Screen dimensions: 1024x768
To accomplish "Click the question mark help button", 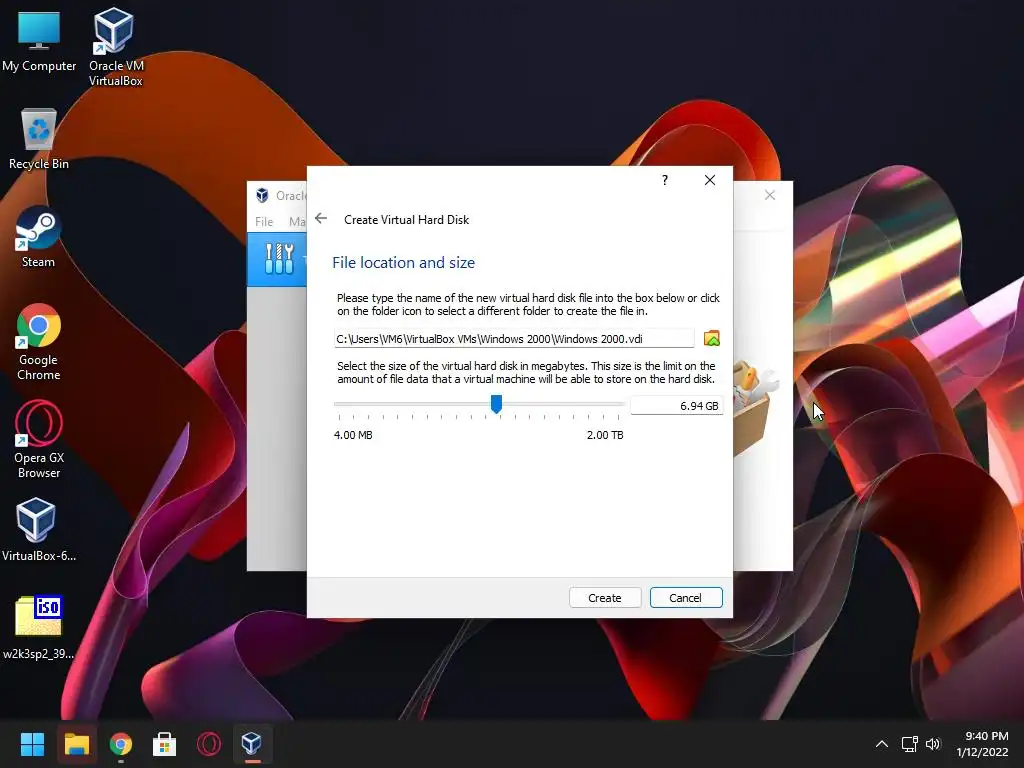I will tap(665, 180).
